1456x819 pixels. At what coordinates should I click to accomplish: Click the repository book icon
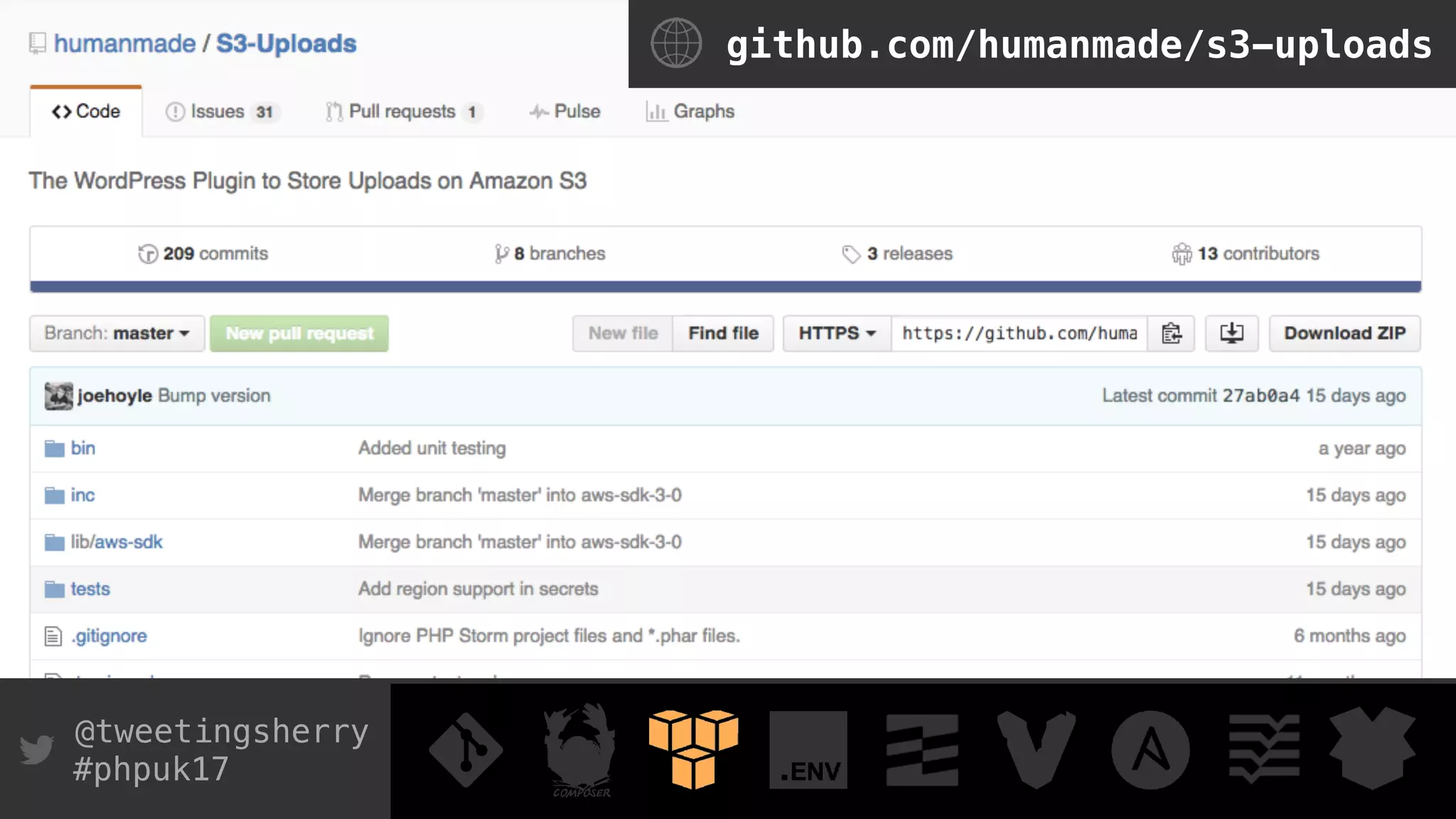pos(38,43)
